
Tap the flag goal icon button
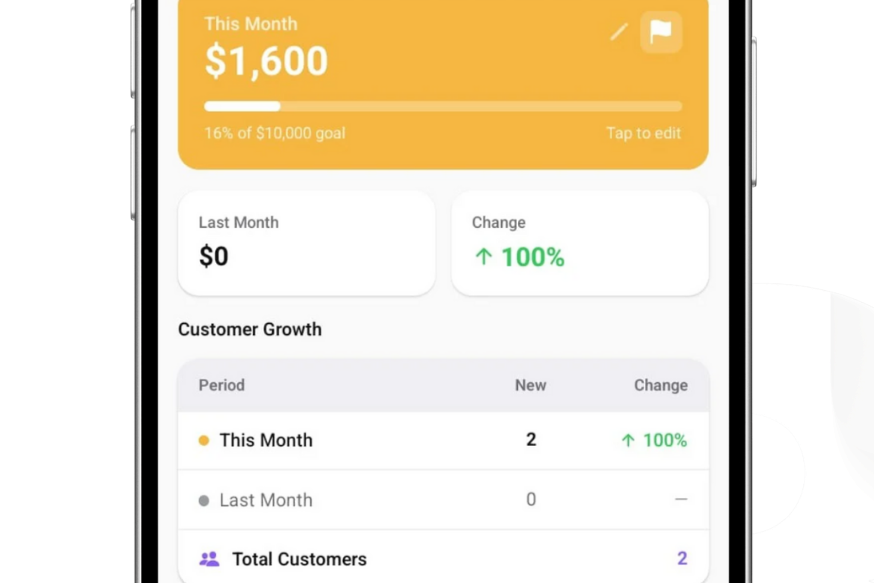click(x=661, y=32)
